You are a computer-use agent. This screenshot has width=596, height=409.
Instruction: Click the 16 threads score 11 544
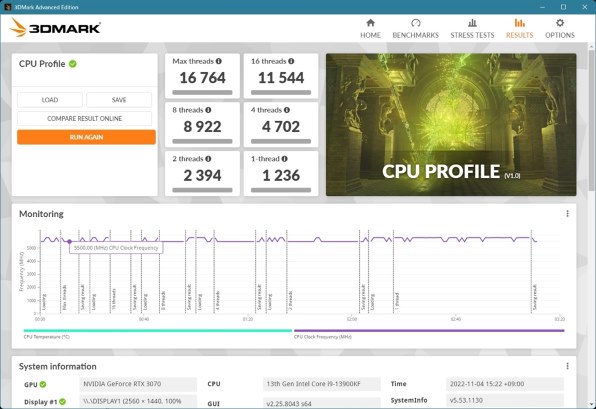(x=281, y=78)
